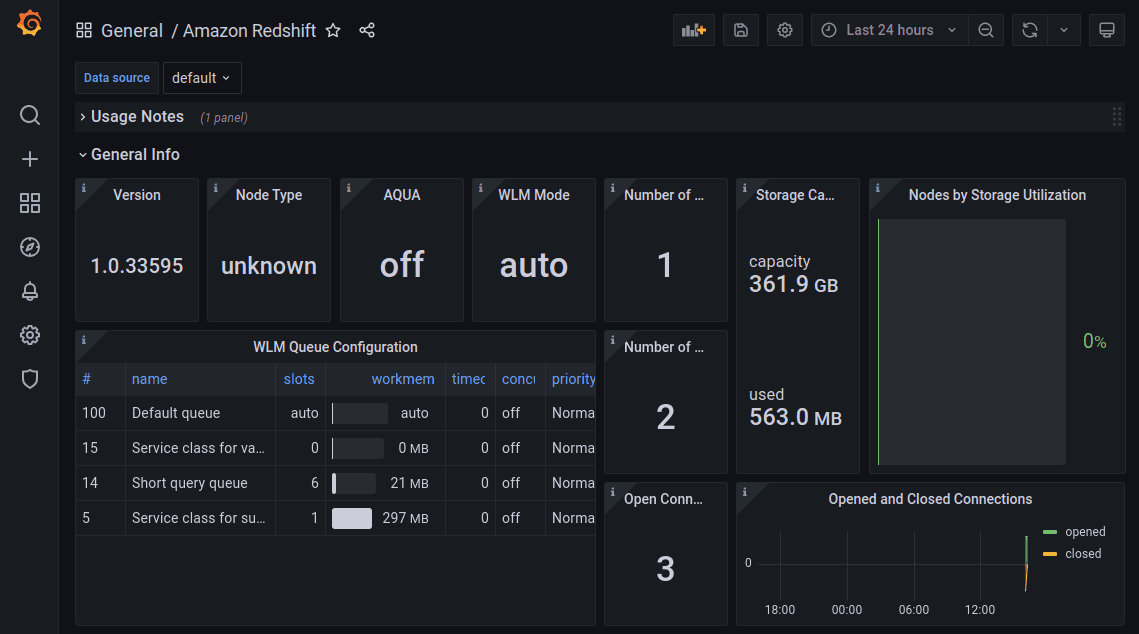The width and height of the screenshot is (1139, 634).
Task: Open the Last 24 hours time picker
Action: [x=888, y=30]
